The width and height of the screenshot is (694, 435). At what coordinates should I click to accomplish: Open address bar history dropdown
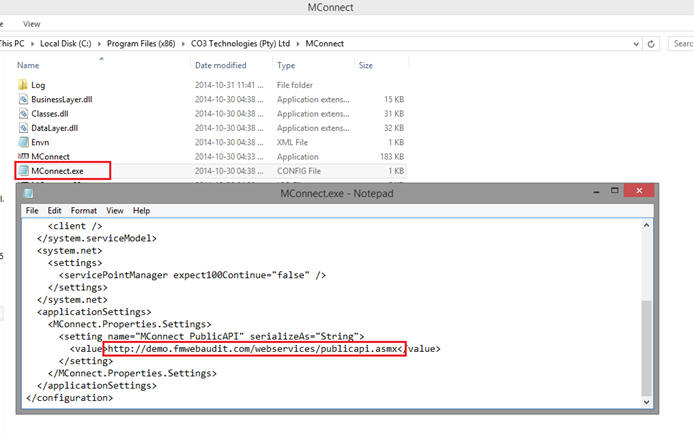click(x=636, y=44)
